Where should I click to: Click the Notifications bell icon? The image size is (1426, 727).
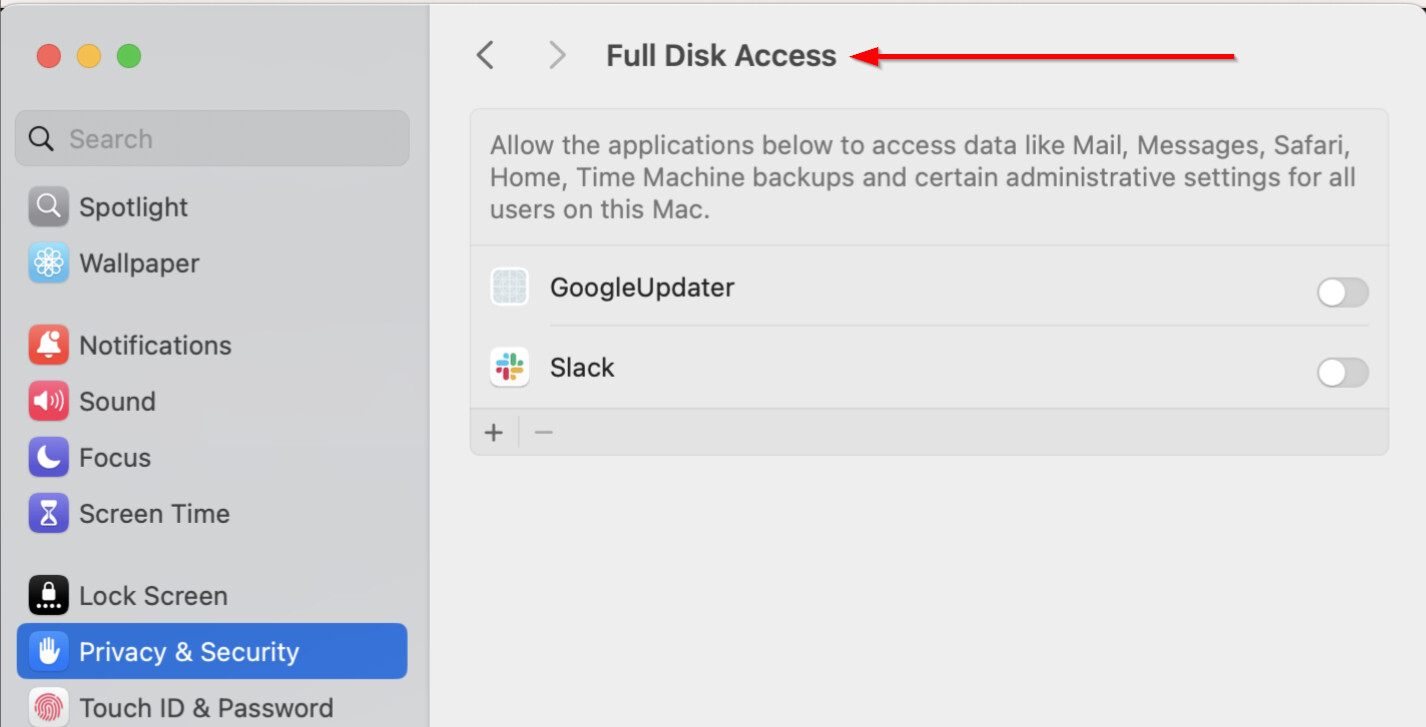coord(48,345)
